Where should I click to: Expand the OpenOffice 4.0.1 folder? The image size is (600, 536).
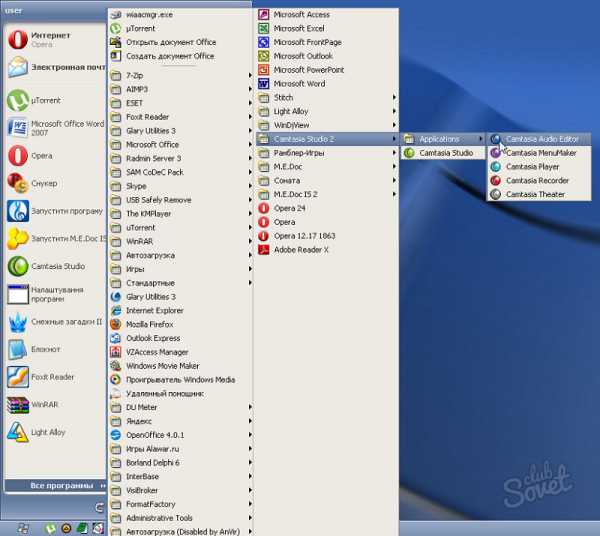180,435
